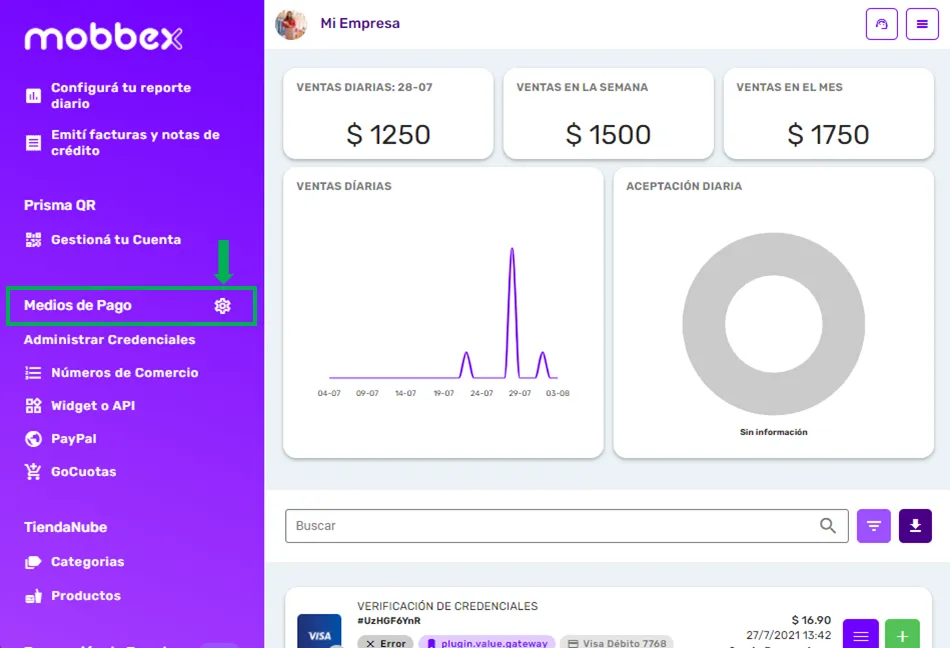
Task: Click the Mi Empresa company name
Action: (x=360, y=24)
